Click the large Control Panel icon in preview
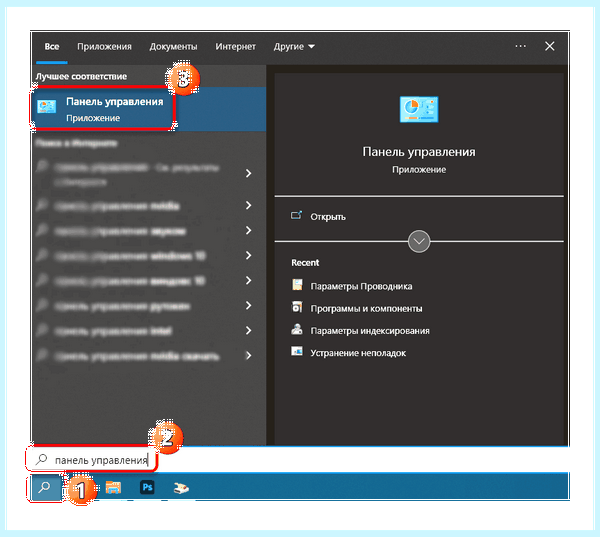 [x=419, y=109]
